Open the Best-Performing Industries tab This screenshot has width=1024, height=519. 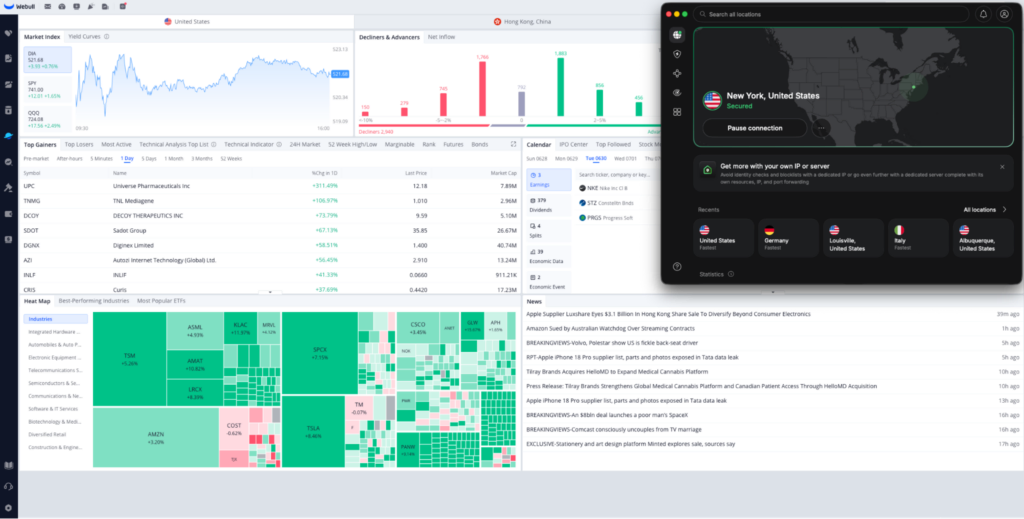[94, 301]
